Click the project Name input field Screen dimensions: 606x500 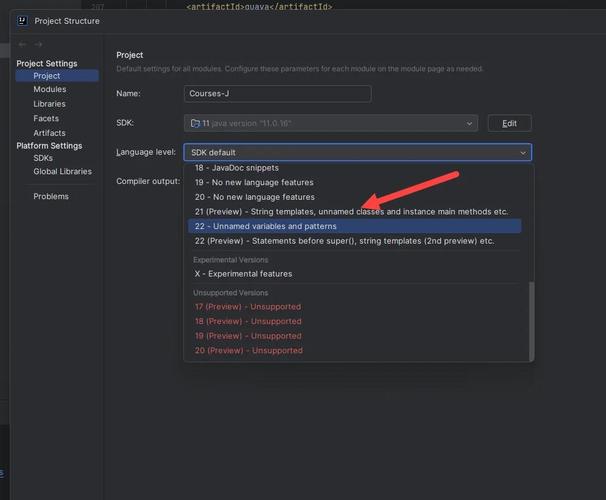coord(277,93)
